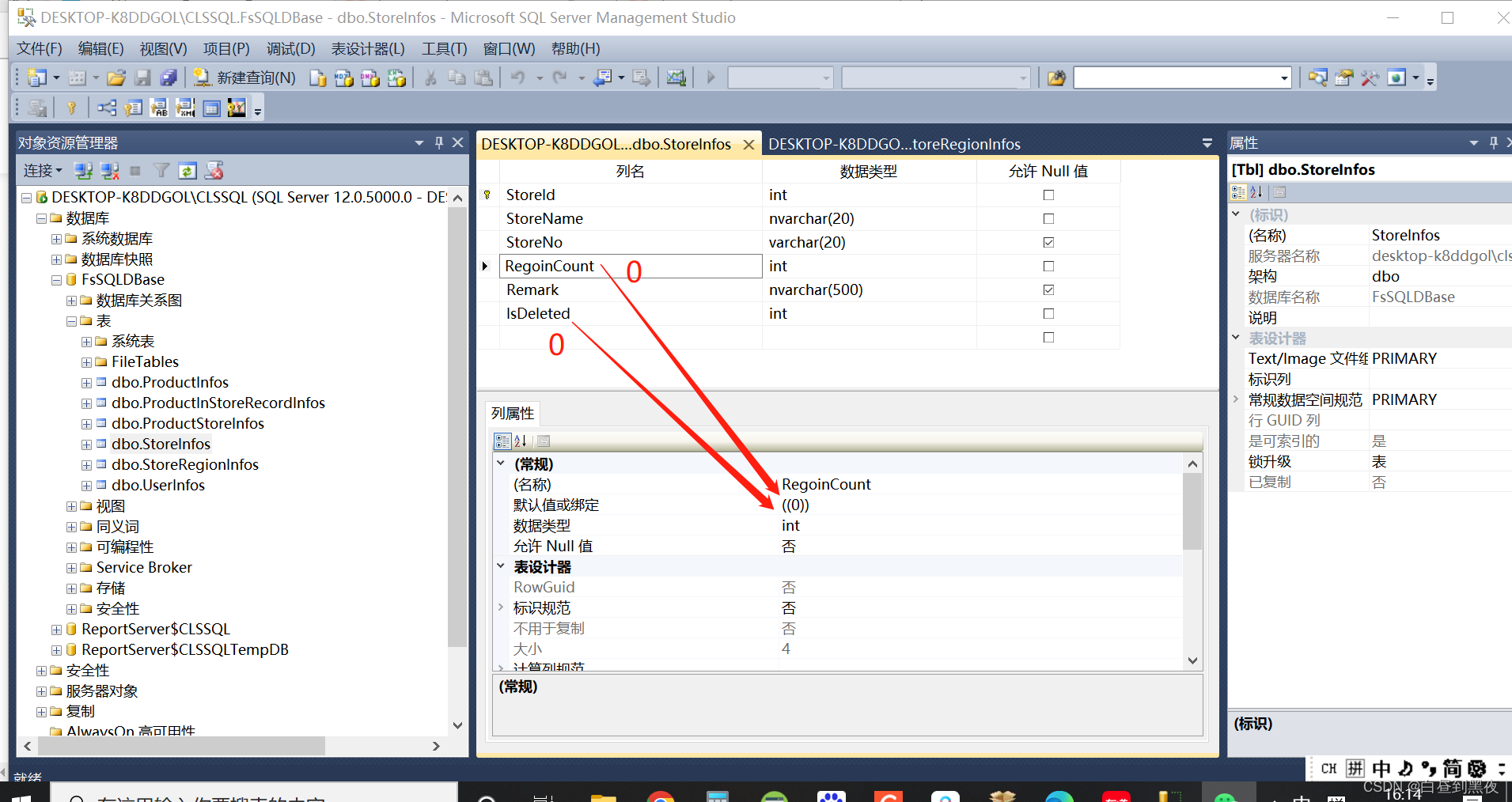Click the 新建查询(N) new query button
This screenshot has width=1512, height=802.
(x=244, y=78)
